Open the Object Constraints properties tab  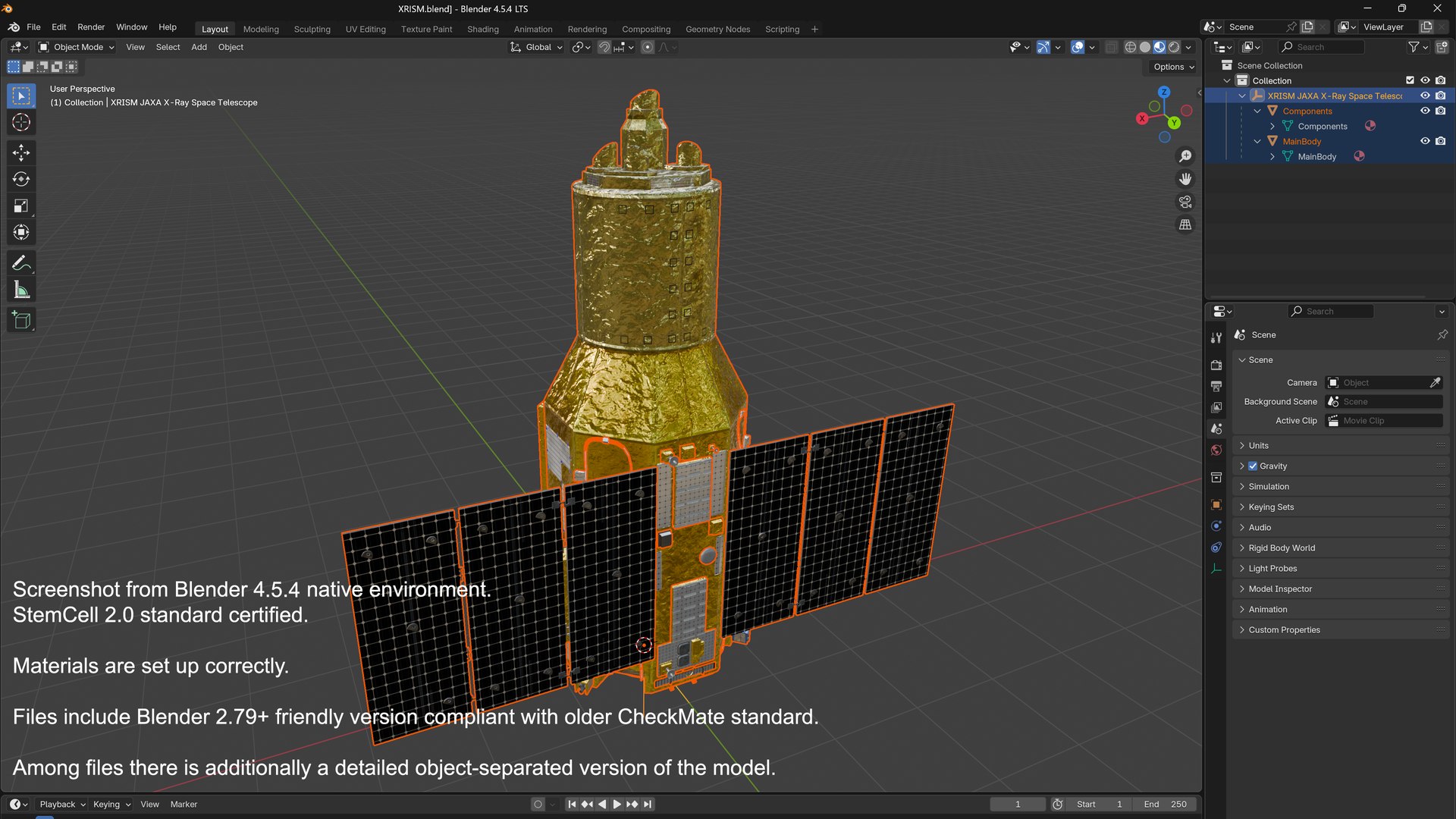(x=1216, y=547)
